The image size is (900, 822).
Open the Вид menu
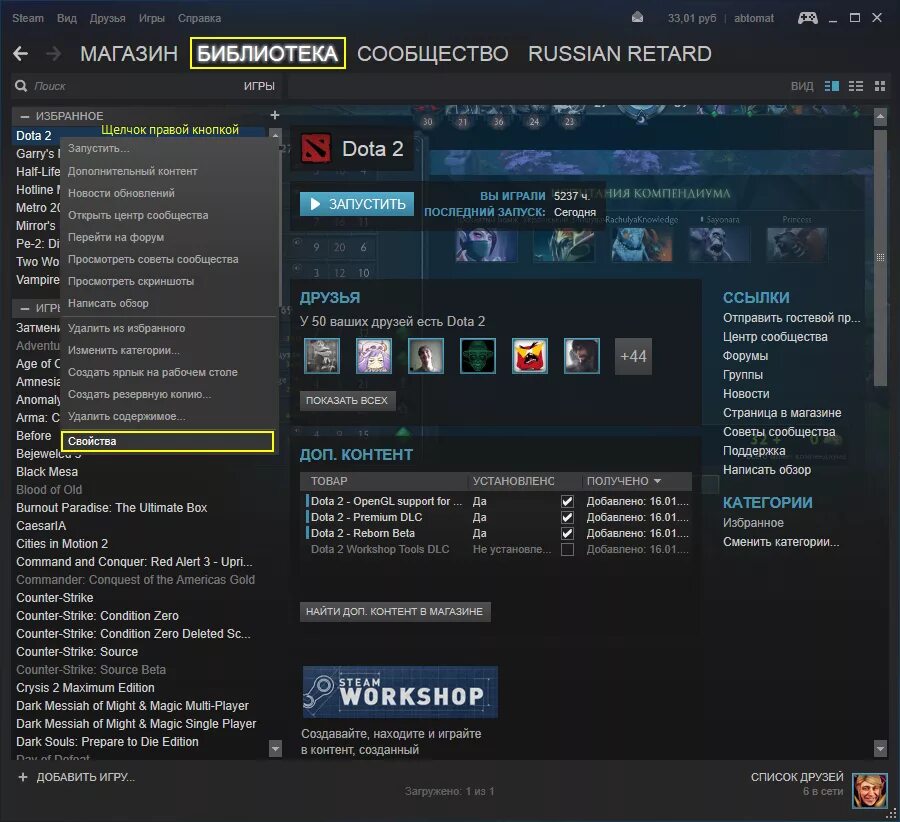coord(67,18)
